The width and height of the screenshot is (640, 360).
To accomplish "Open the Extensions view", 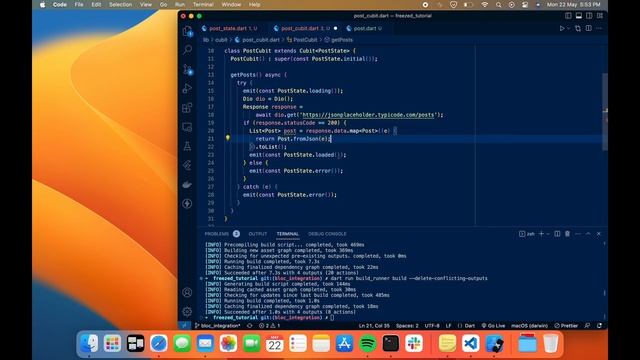I will tap(187, 107).
